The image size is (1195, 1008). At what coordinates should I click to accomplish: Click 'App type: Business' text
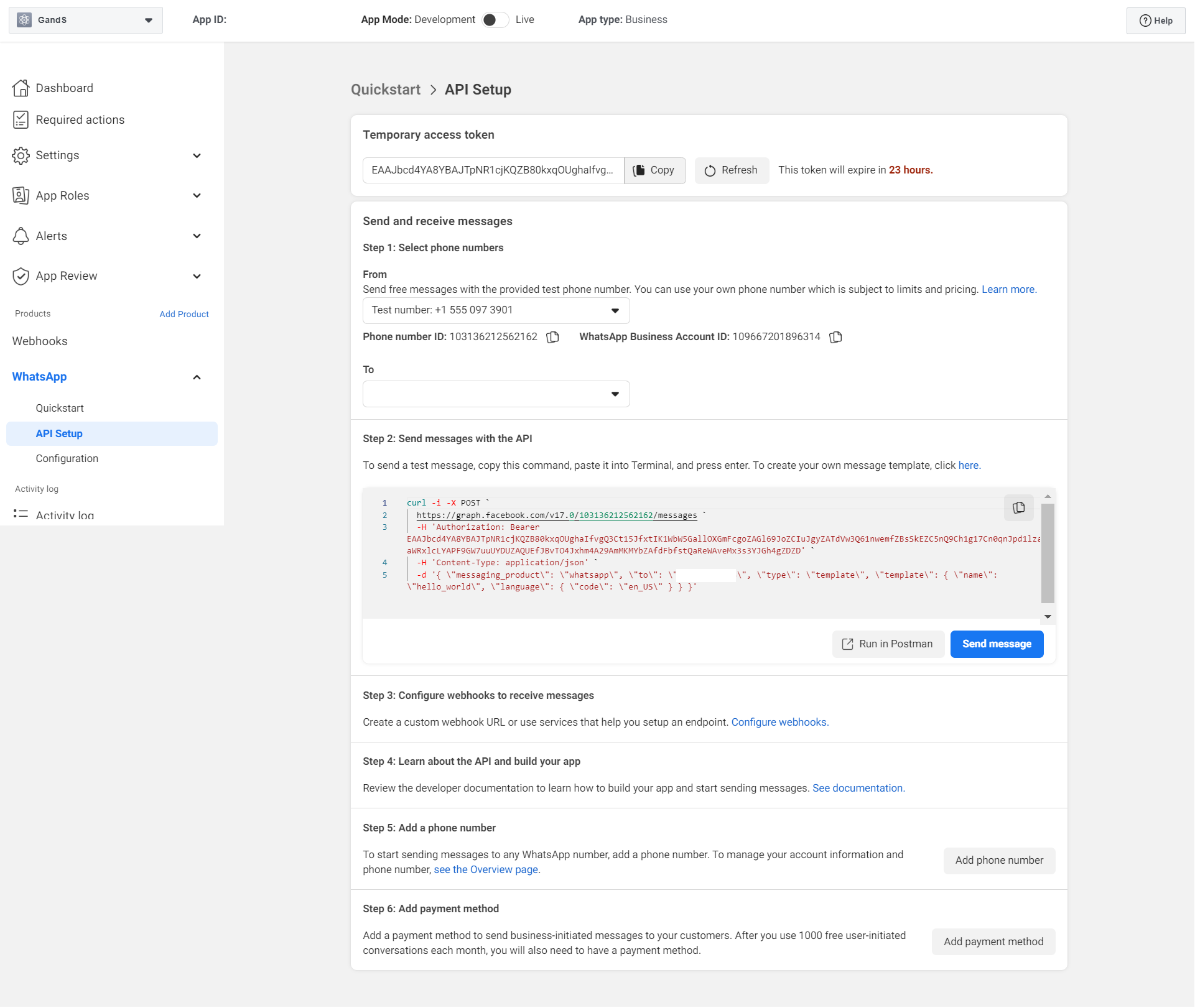(623, 20)
